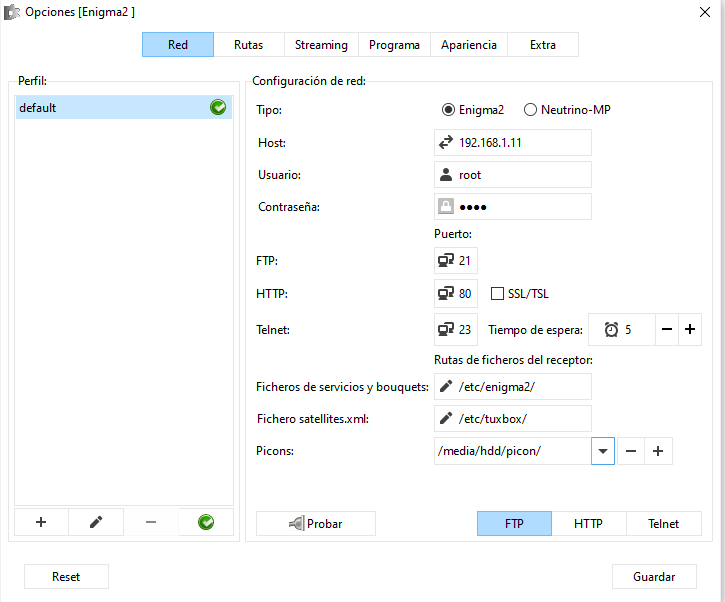Open the Apariencia tab

point(468,45)
